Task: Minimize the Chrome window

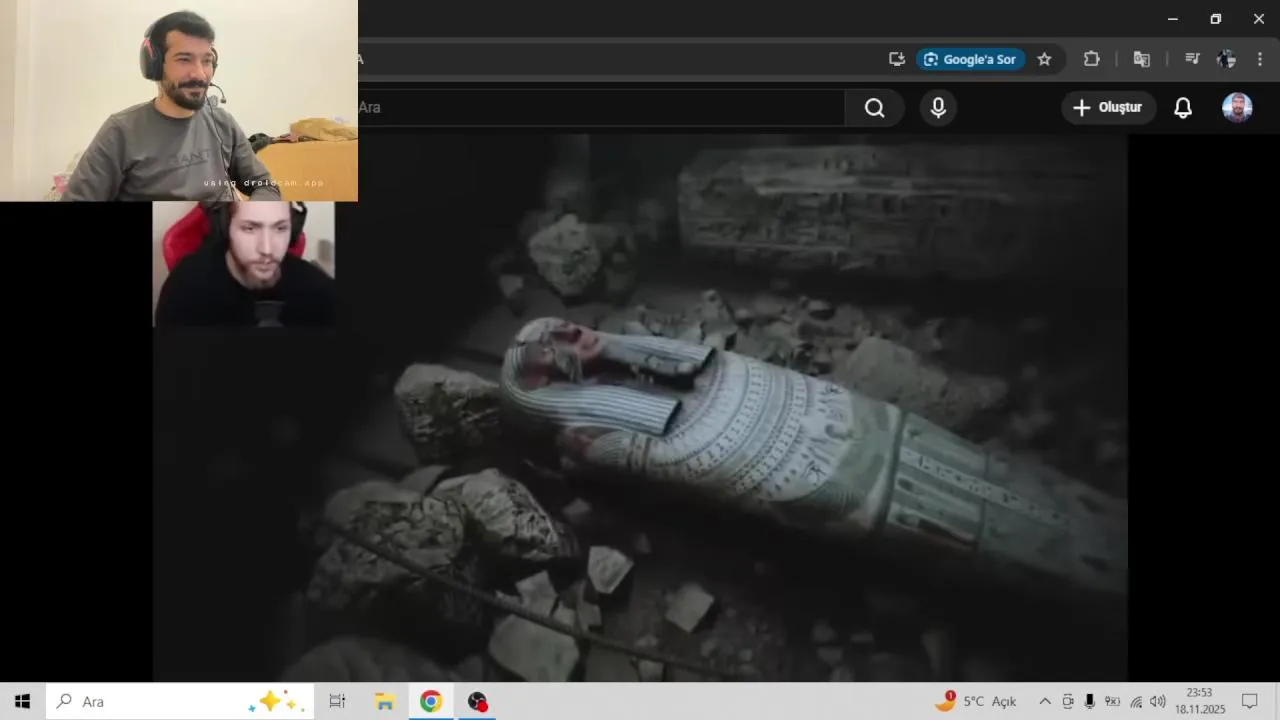Action: click(x=1173, y=19)
